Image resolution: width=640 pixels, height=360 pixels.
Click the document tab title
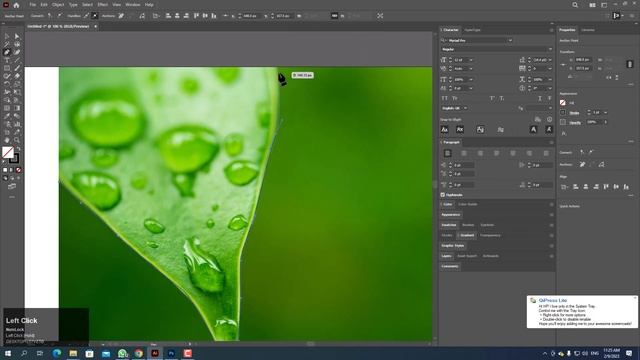(x=58, y=26)
